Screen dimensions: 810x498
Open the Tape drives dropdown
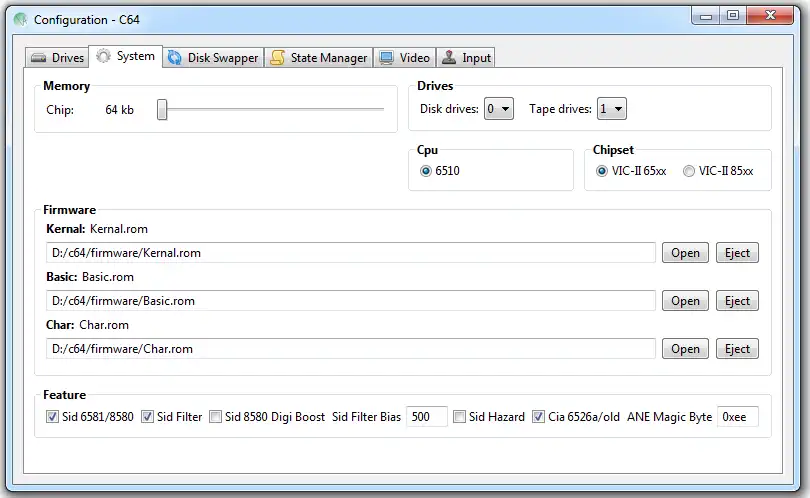[x=612, y=108]
